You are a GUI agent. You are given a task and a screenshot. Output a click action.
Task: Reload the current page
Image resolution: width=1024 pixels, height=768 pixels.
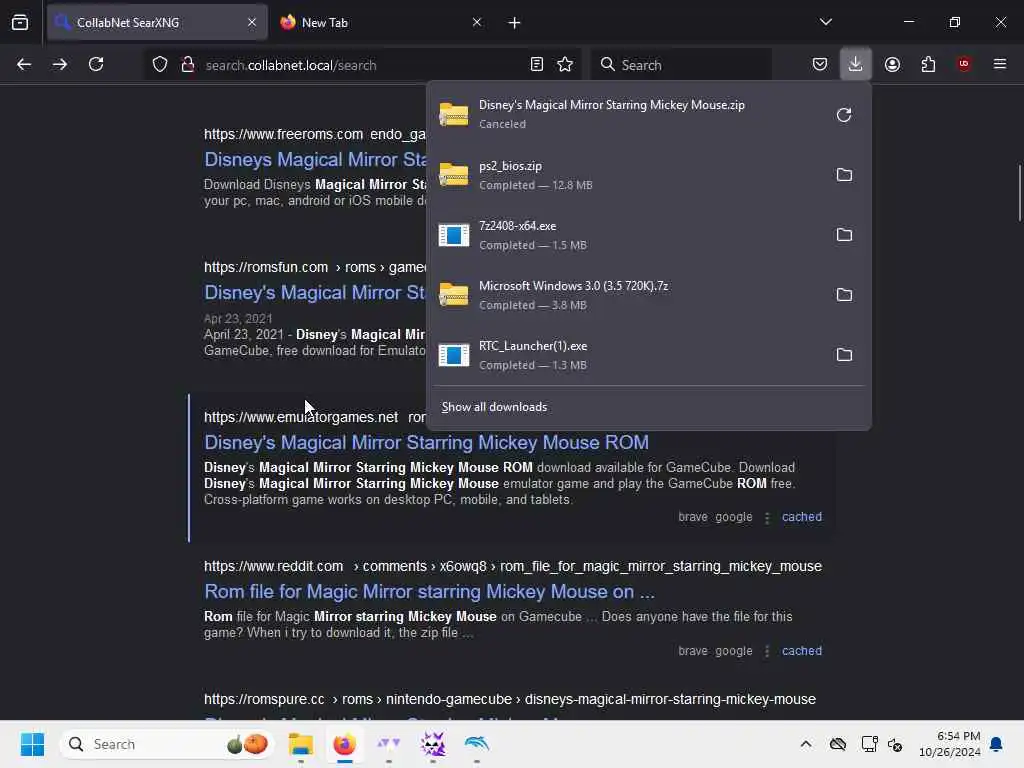(96, 64)
